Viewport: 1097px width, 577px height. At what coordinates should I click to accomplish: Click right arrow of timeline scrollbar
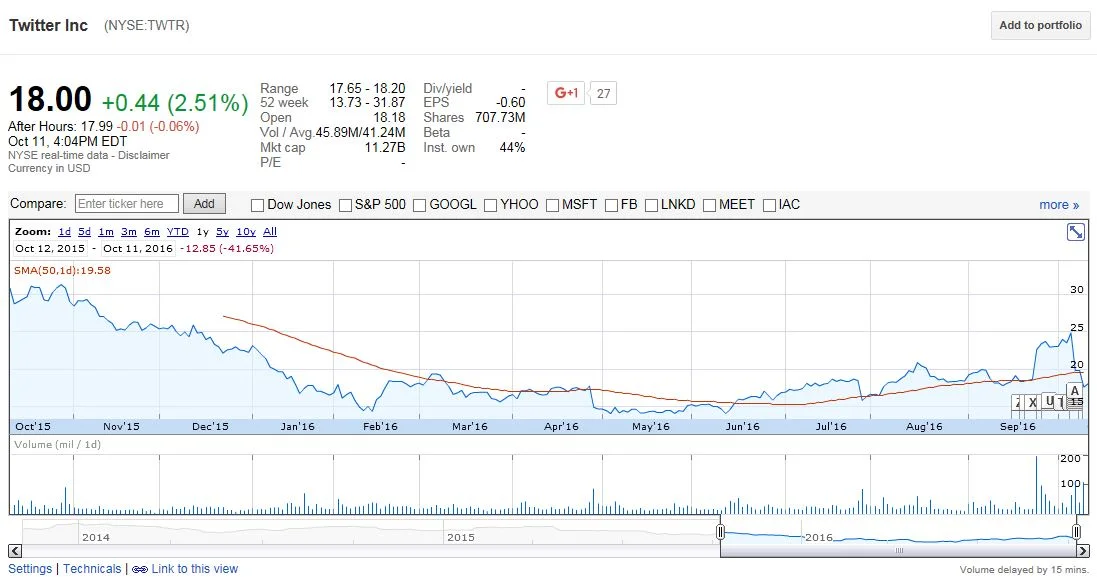point(1082,550)
